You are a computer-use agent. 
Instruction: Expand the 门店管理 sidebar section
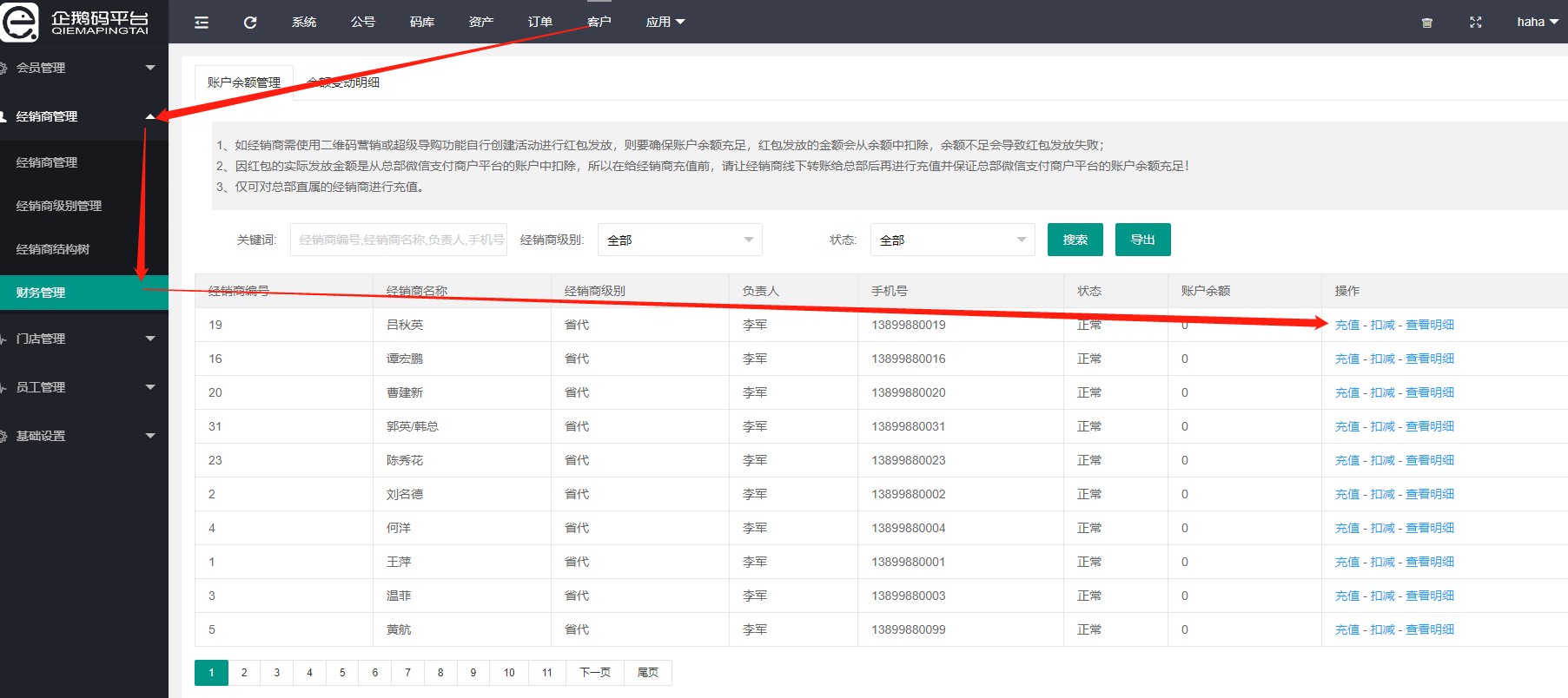[x=84, y=339]
